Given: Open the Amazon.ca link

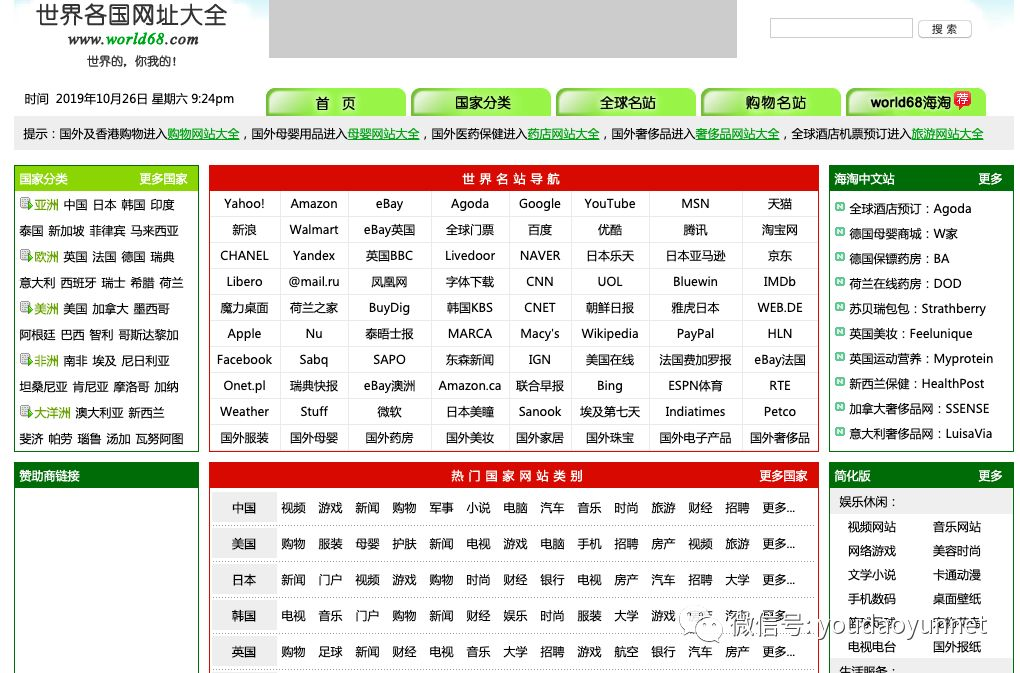Looking at the screenshot, I should 470,386.
